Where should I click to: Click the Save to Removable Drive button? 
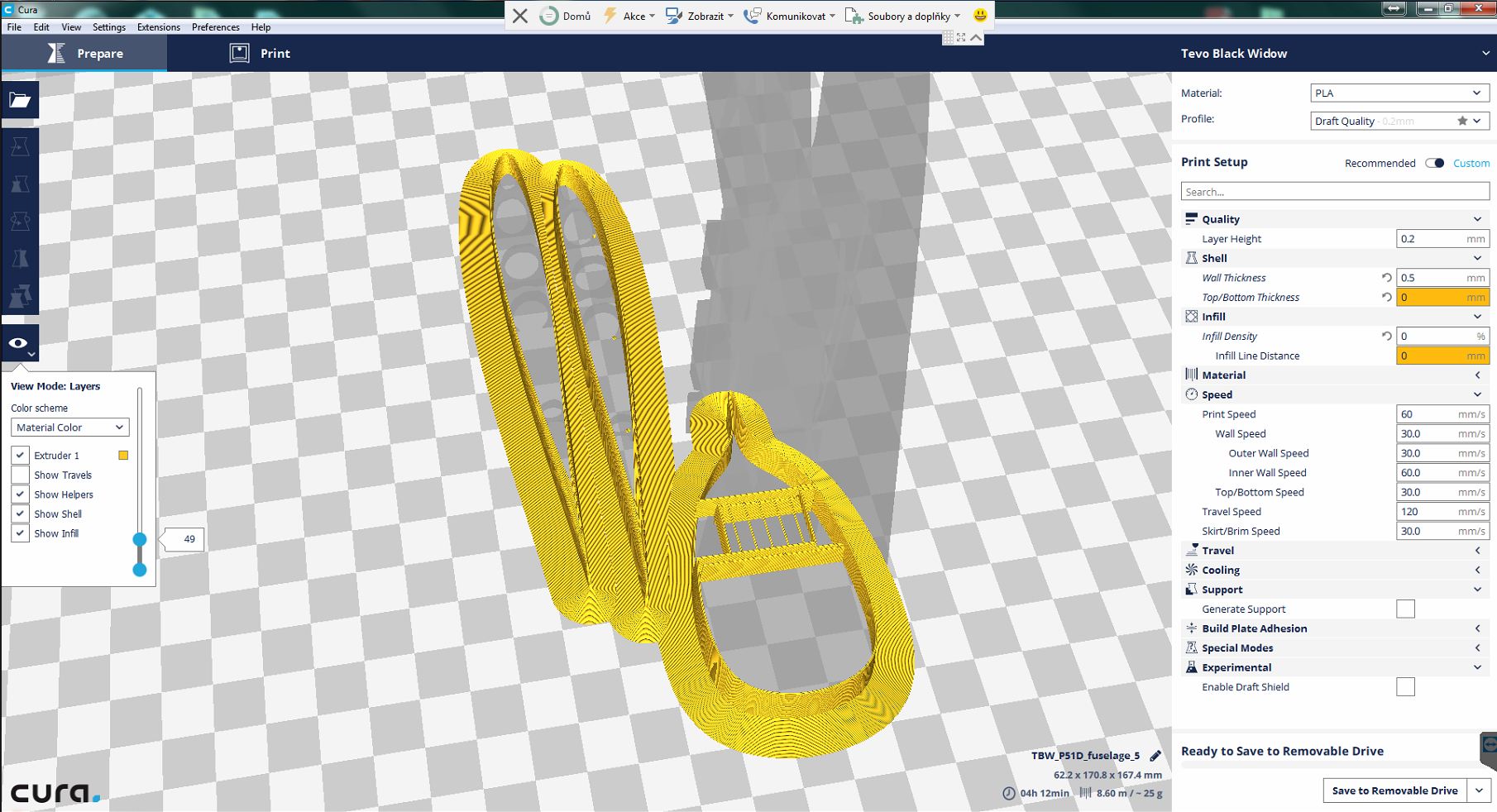coord(1394,791)
